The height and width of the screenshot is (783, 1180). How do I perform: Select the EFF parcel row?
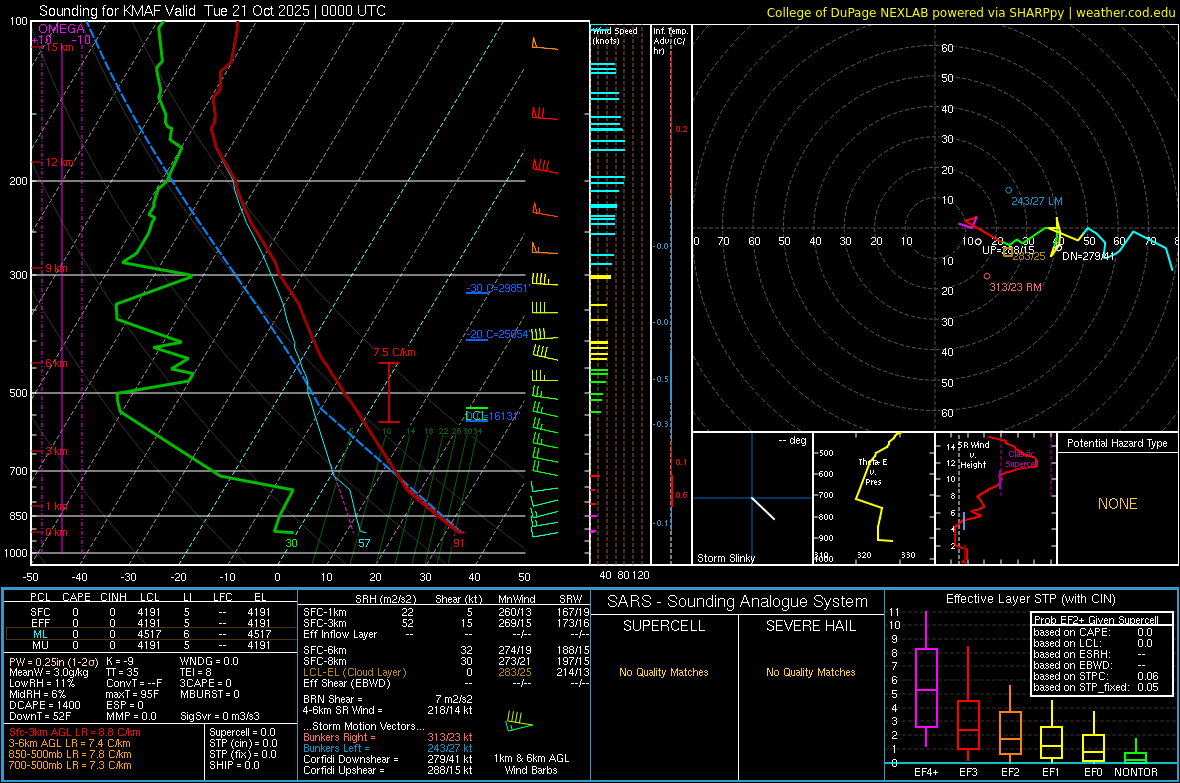(151, 623)
